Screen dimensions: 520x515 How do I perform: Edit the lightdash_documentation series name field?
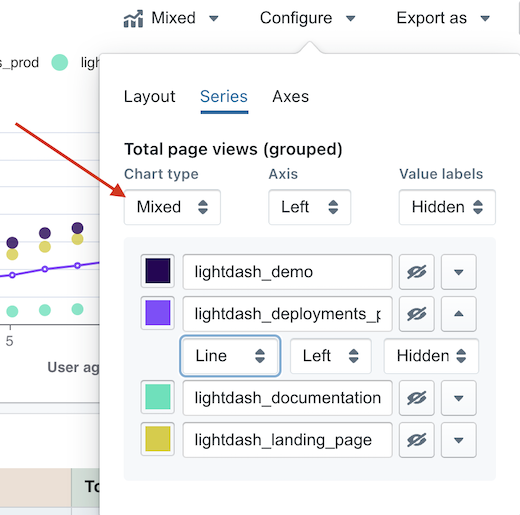pyautogui.click(x=287, y=398)
